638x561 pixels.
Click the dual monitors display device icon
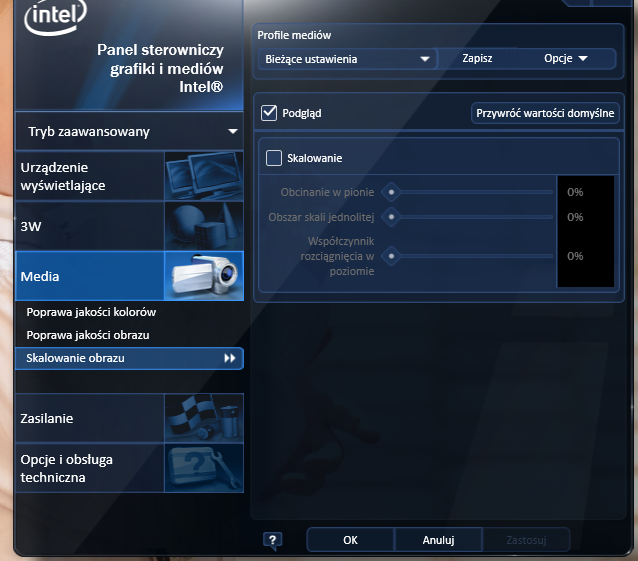click(x=204, y=176)
